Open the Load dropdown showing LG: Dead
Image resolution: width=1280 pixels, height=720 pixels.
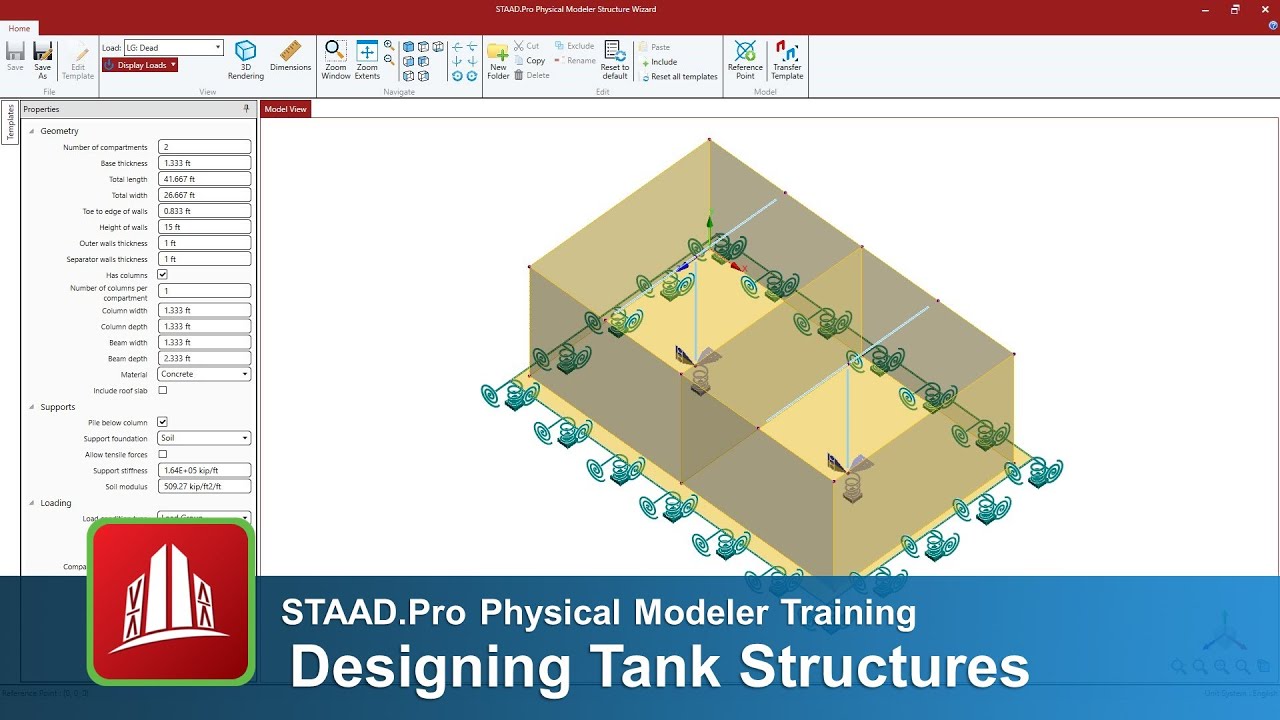point(173,47)
